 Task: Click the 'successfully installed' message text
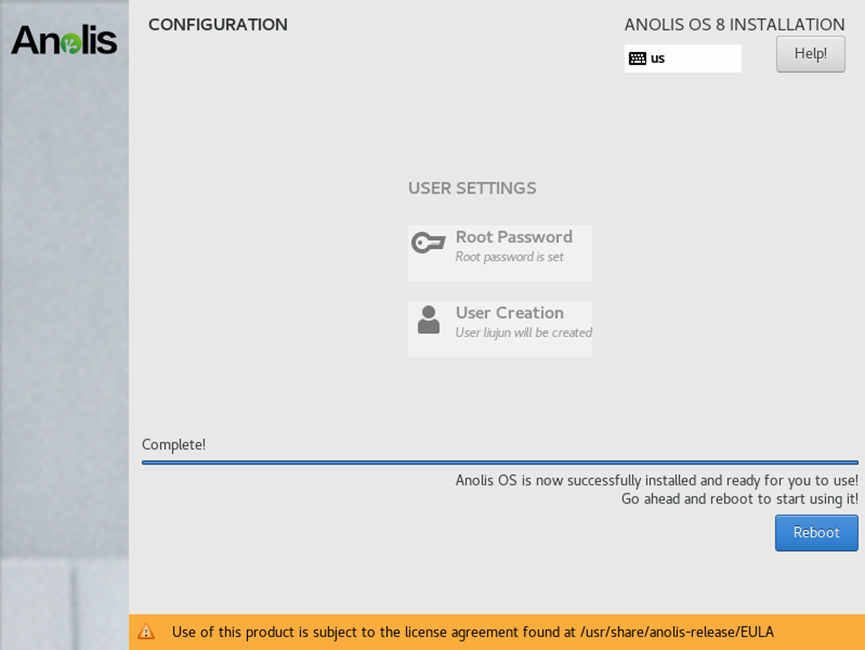(657, 481)
